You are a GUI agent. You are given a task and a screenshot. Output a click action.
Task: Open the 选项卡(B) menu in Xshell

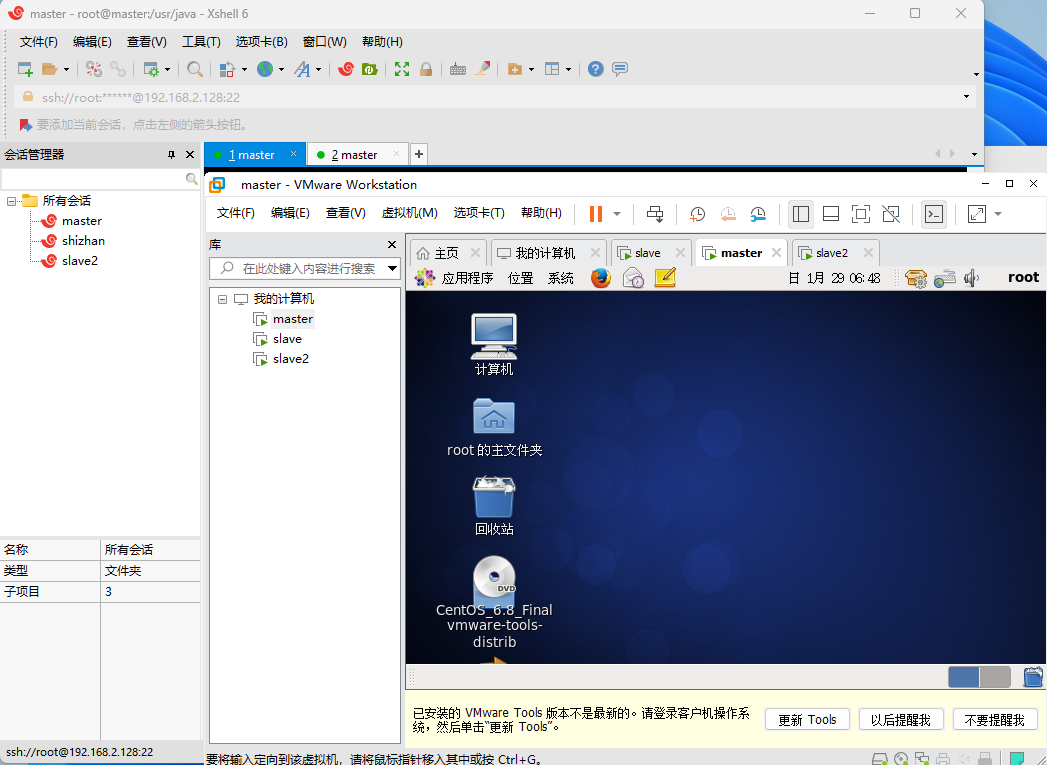coord(261,41)
